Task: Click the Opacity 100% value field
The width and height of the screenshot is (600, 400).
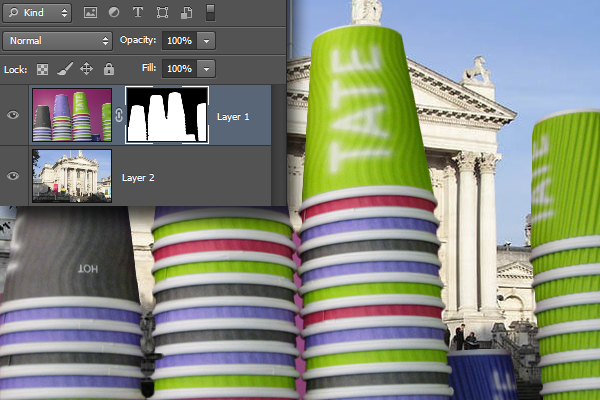Action: (177, 41)
